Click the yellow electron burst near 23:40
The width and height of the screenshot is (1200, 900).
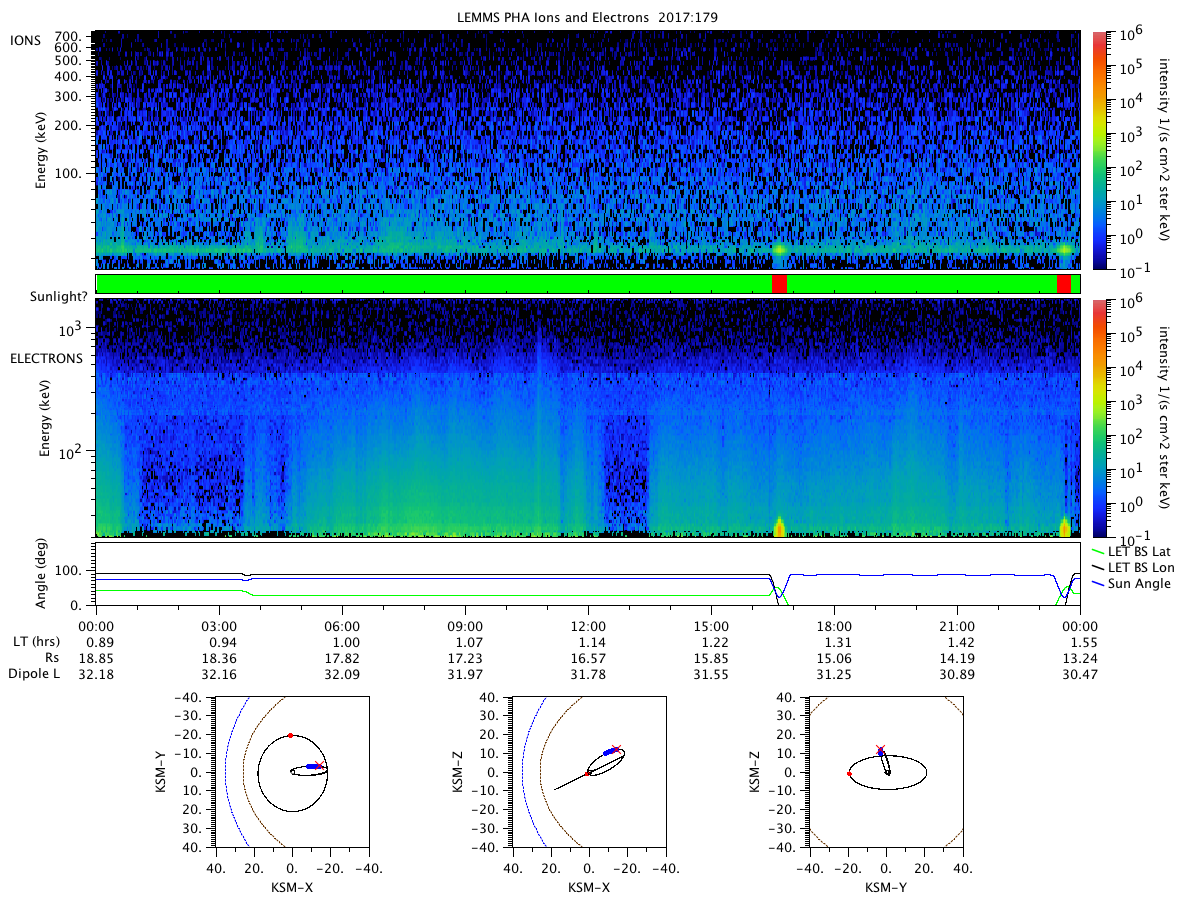tap(1064, 527)
